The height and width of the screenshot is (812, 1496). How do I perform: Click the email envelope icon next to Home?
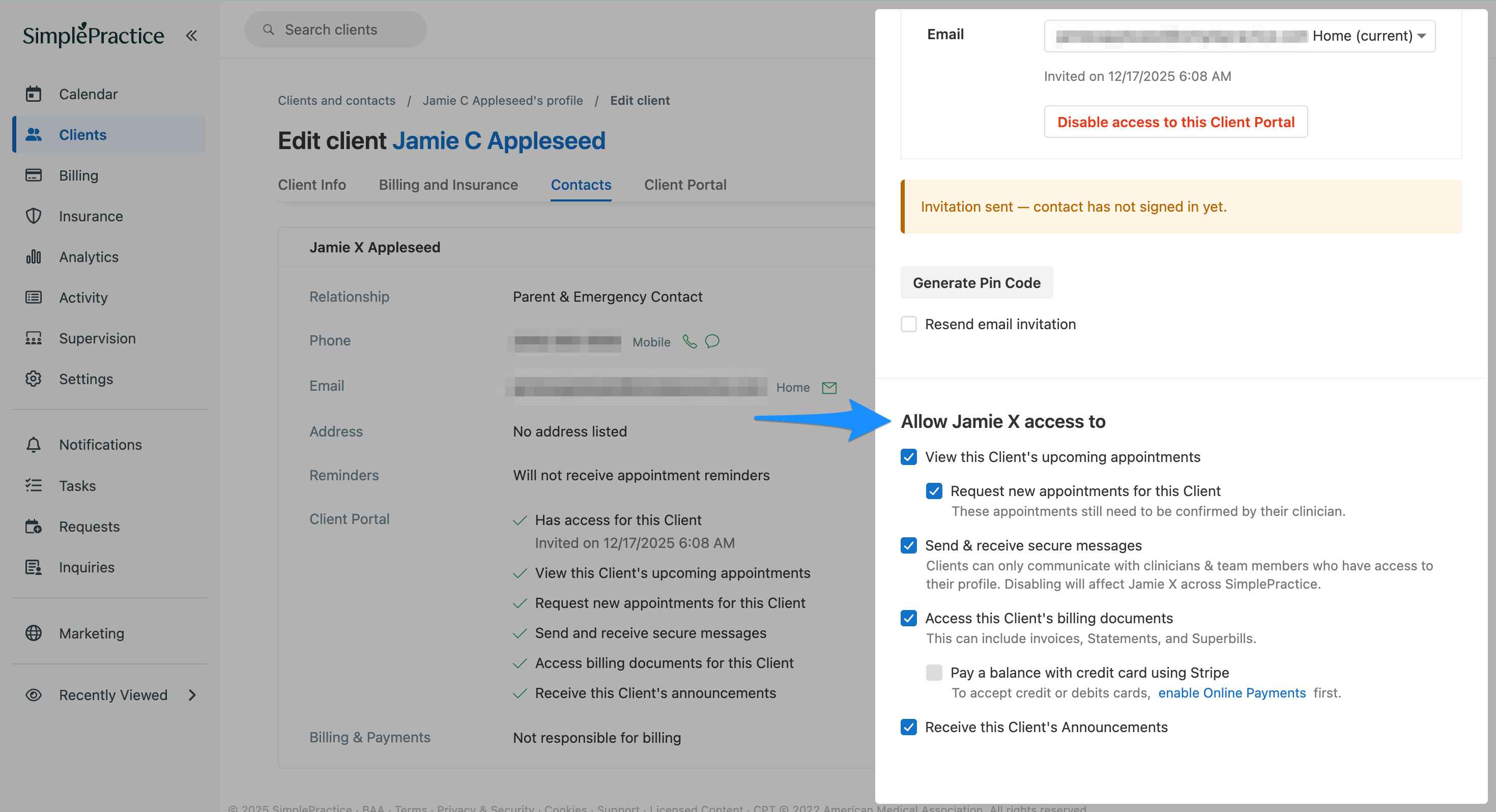tap(829, 387)
